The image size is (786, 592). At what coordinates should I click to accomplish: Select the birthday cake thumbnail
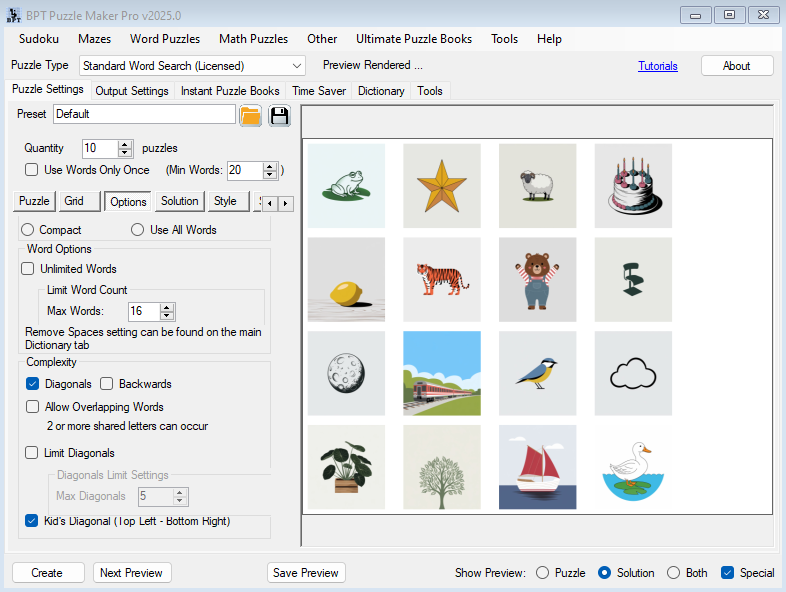633,186
